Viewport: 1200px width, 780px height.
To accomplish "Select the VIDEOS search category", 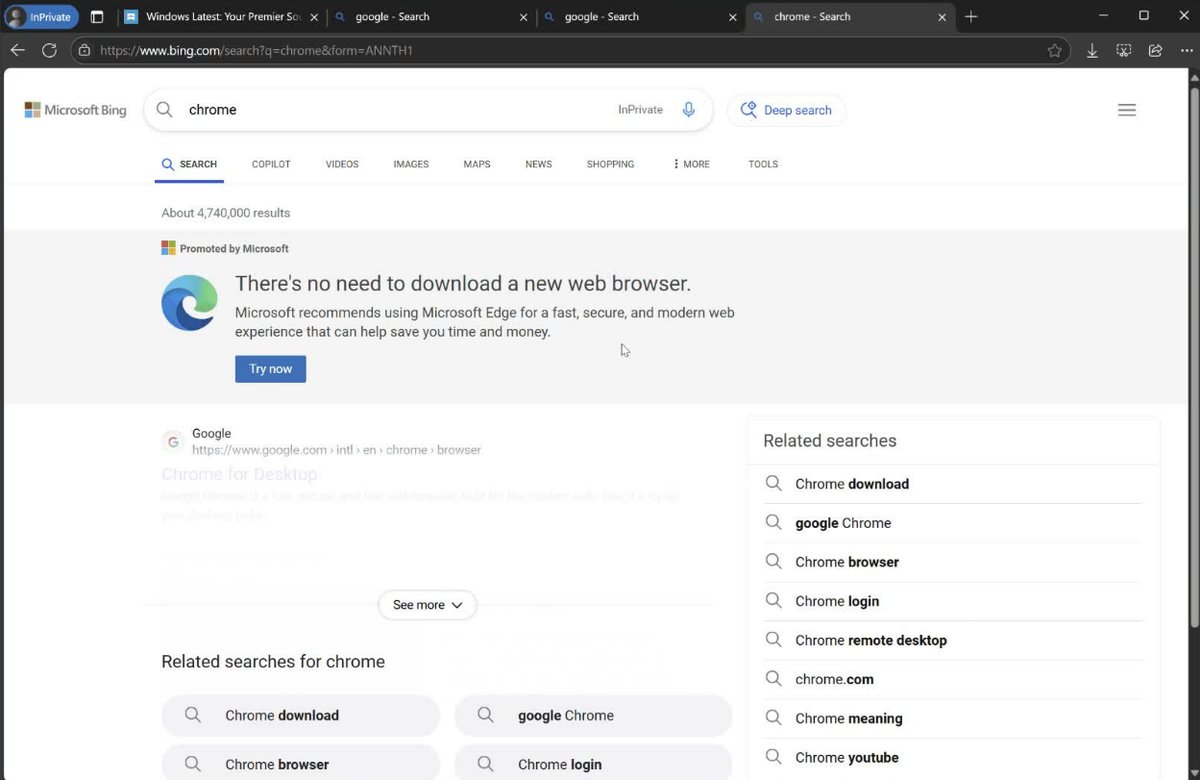I will pos(342,164).
